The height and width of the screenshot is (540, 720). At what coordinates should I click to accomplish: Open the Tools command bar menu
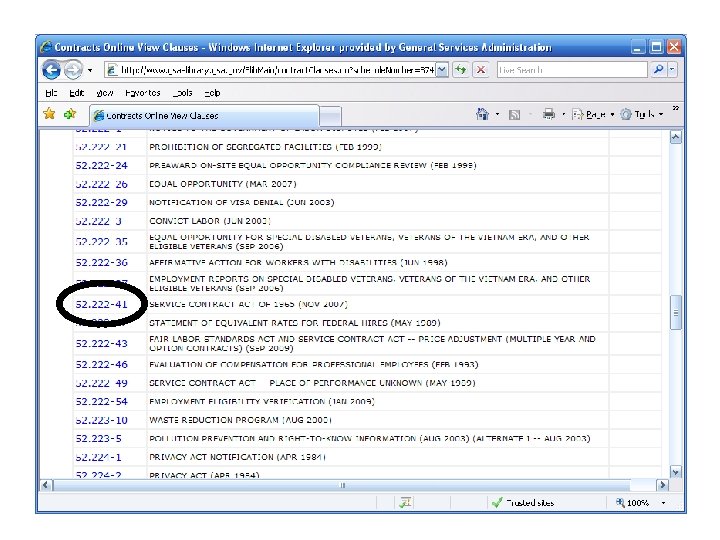pyautogui.click(x=642, y=114)
